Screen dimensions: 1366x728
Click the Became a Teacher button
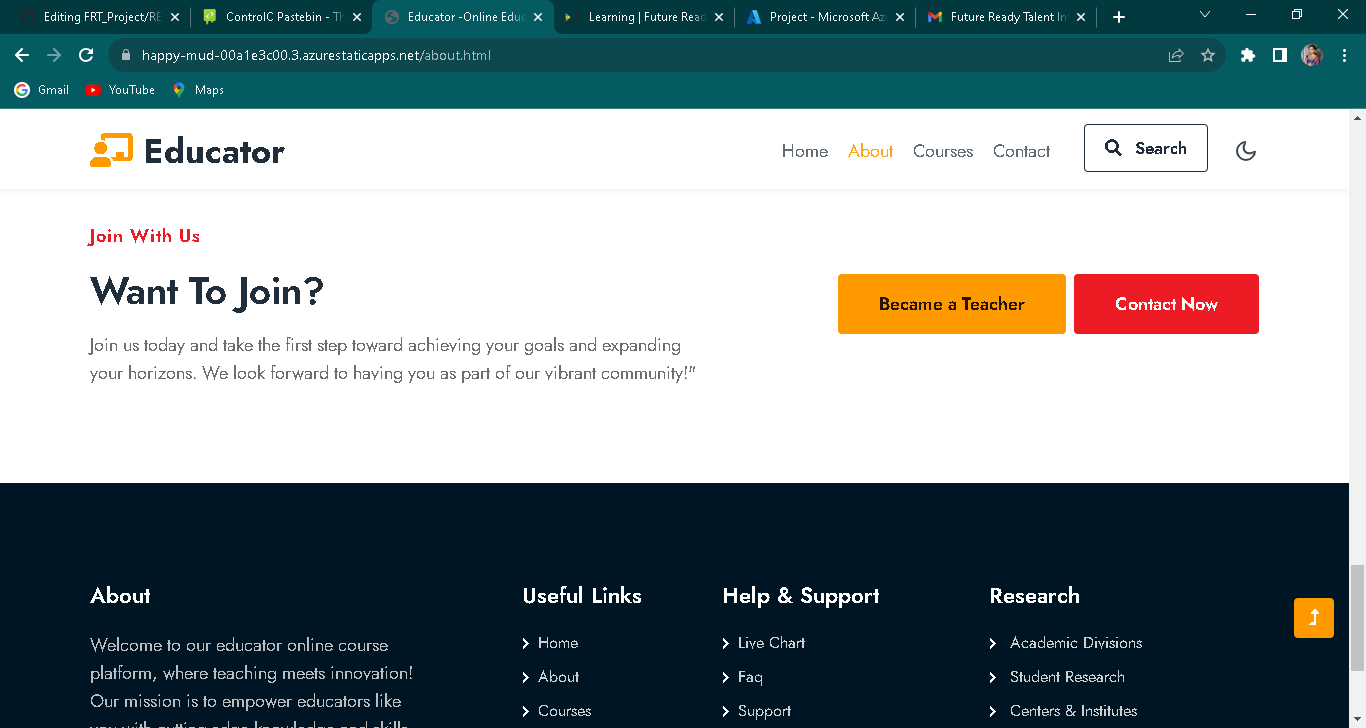pyautogui.click(x=951, y=303)
